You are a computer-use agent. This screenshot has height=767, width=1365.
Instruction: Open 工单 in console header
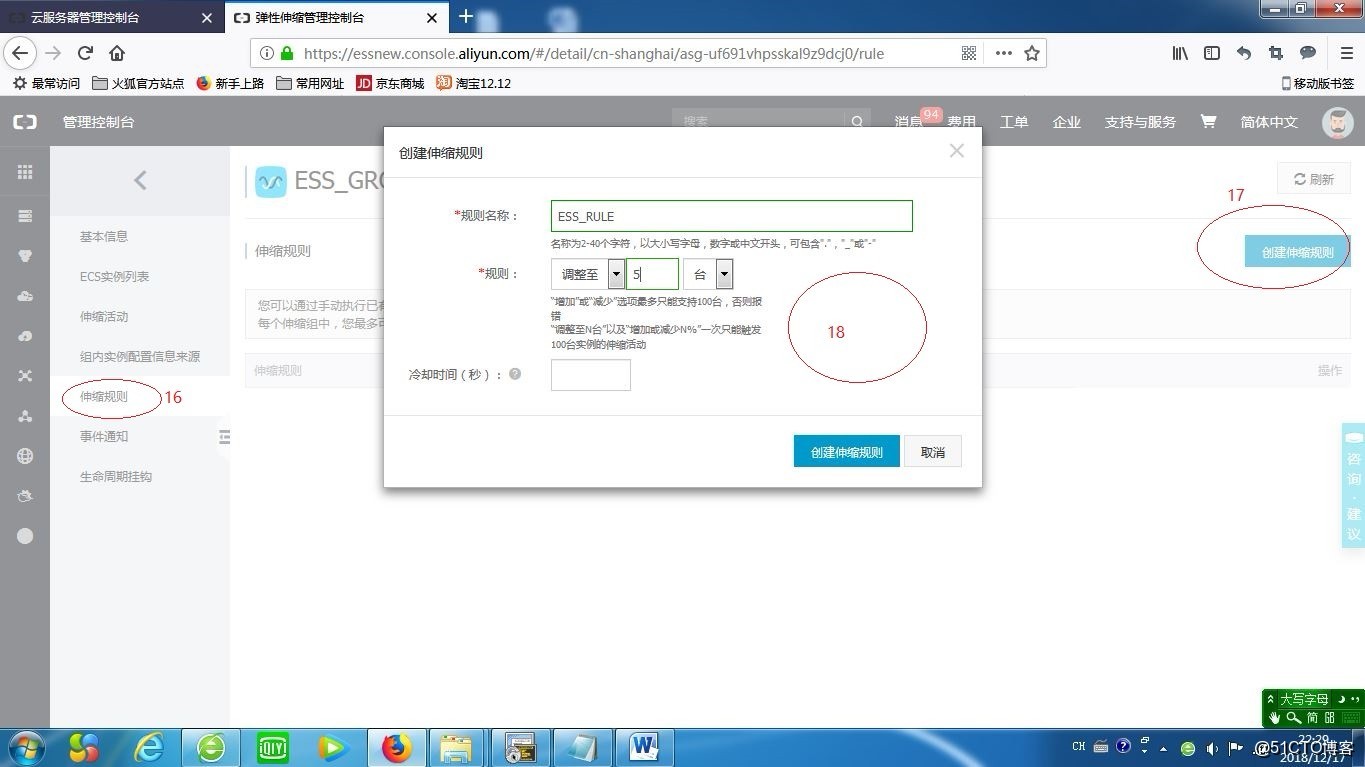(1014, 122)
